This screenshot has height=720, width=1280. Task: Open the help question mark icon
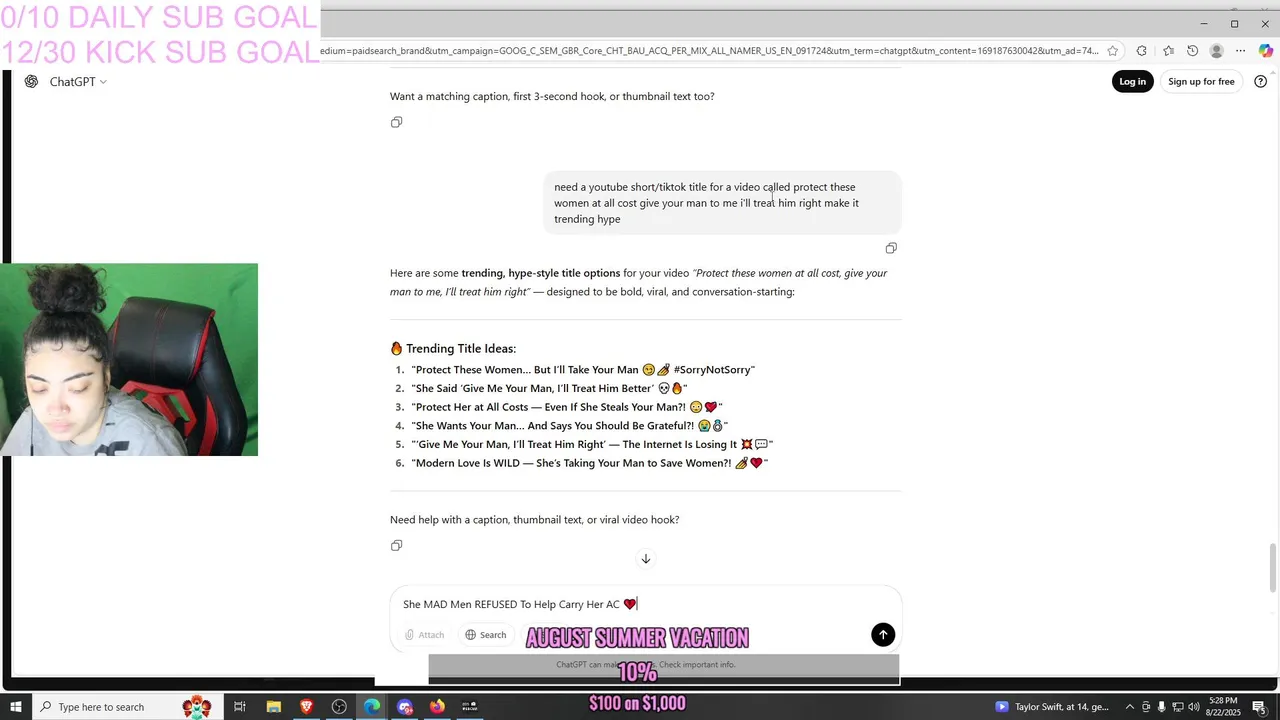[x=1260, y=82]
